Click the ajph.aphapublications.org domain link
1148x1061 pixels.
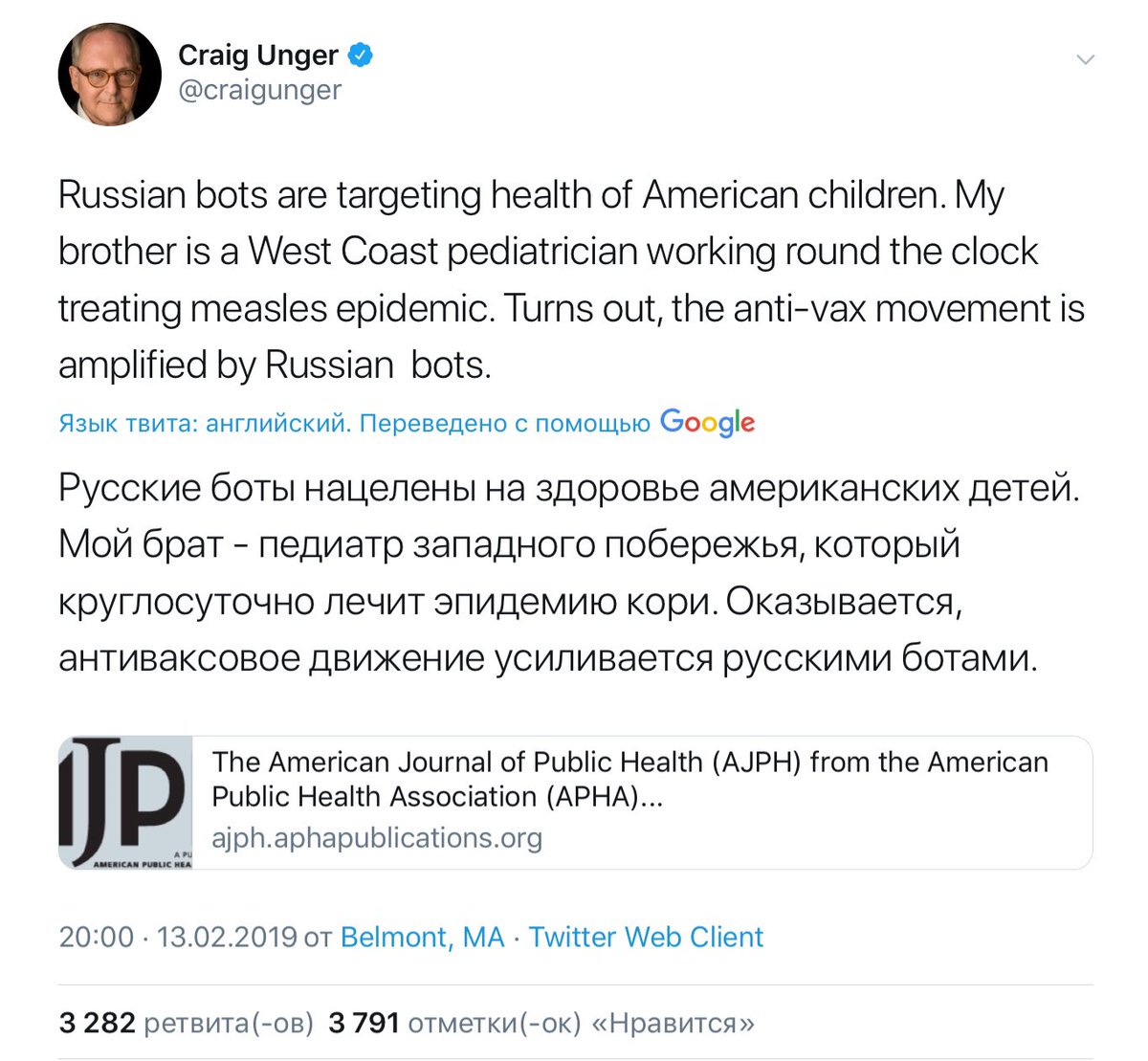377,838
